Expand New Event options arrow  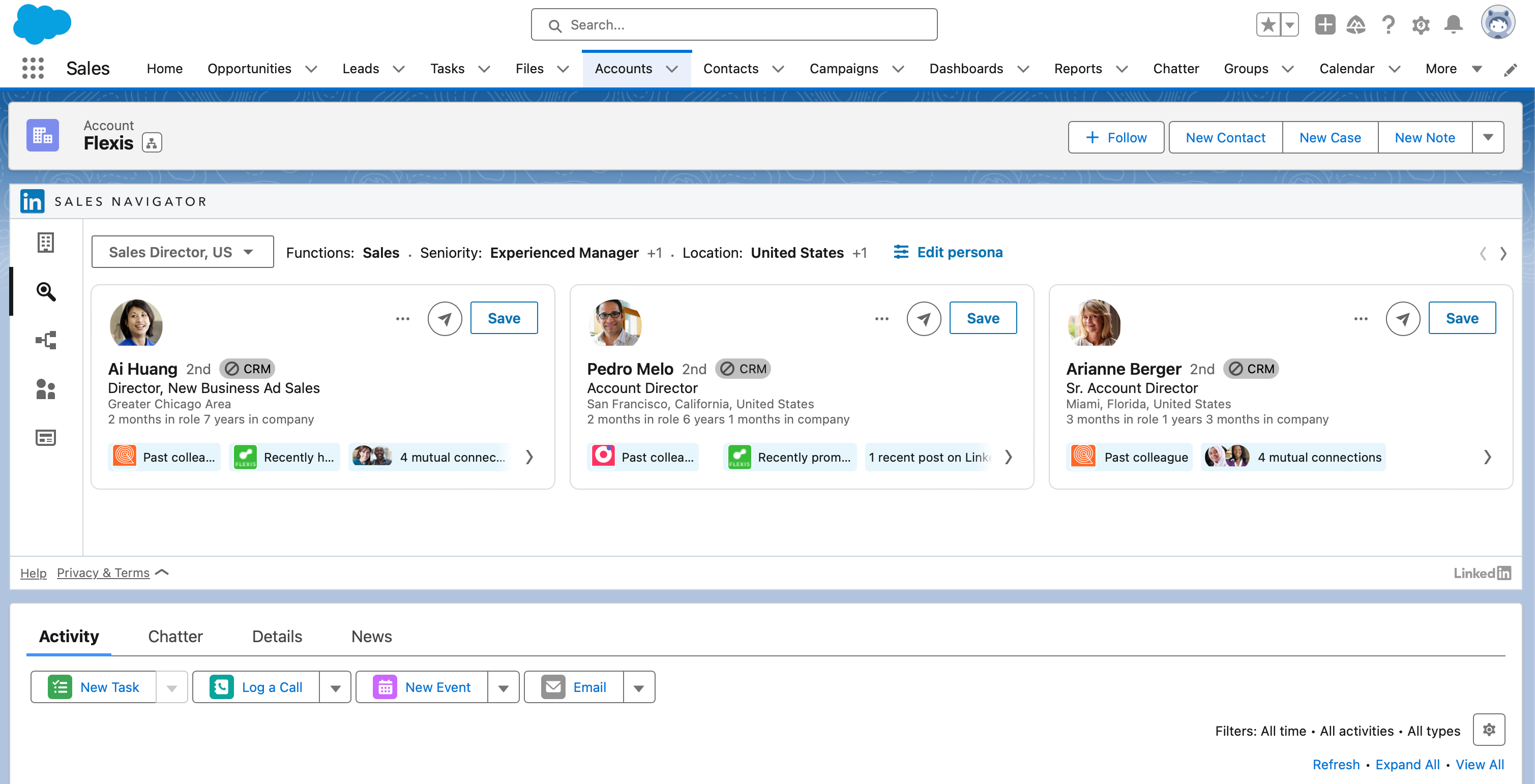[504, 687]
